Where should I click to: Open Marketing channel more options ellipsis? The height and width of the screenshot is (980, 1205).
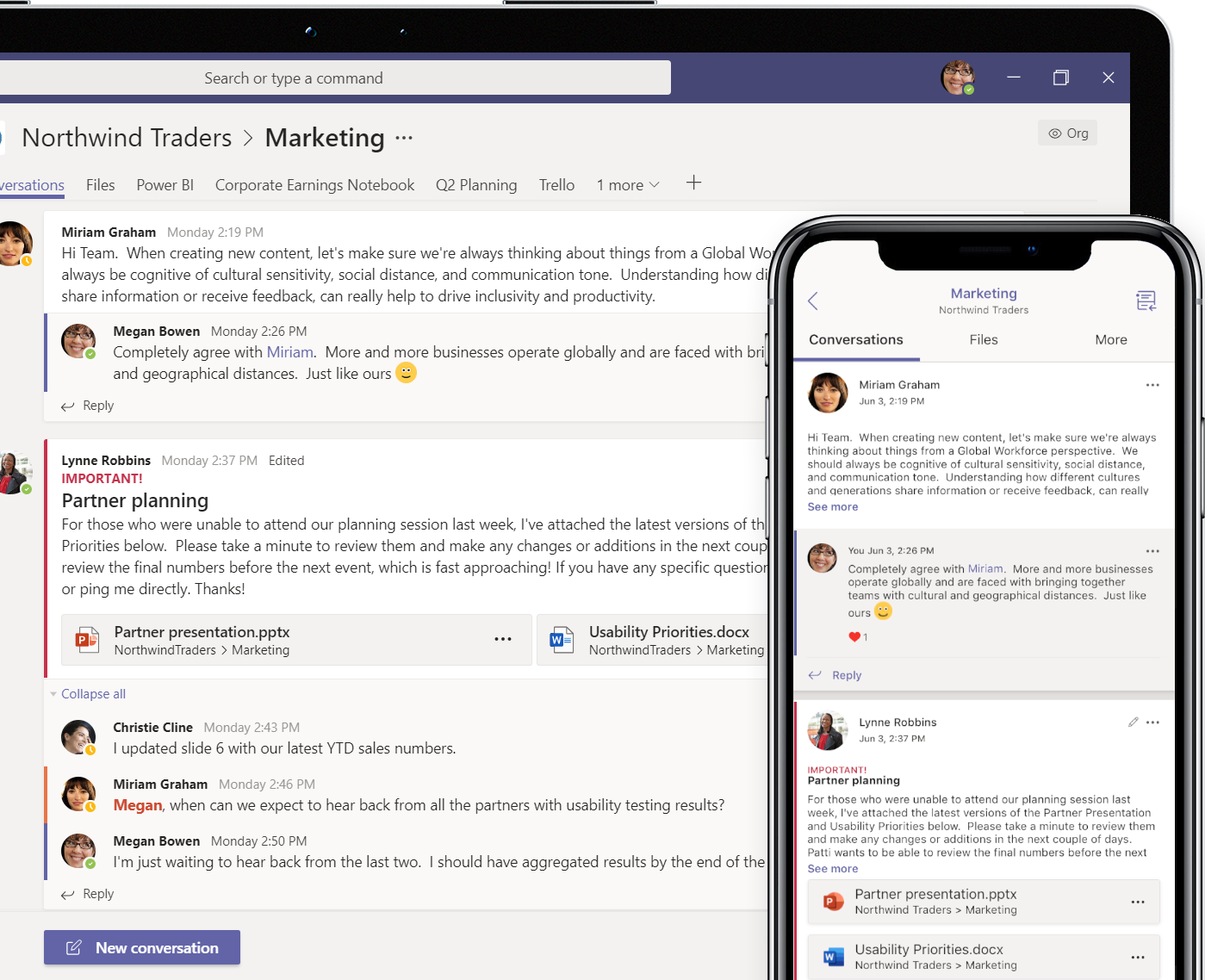pos(404,138)
